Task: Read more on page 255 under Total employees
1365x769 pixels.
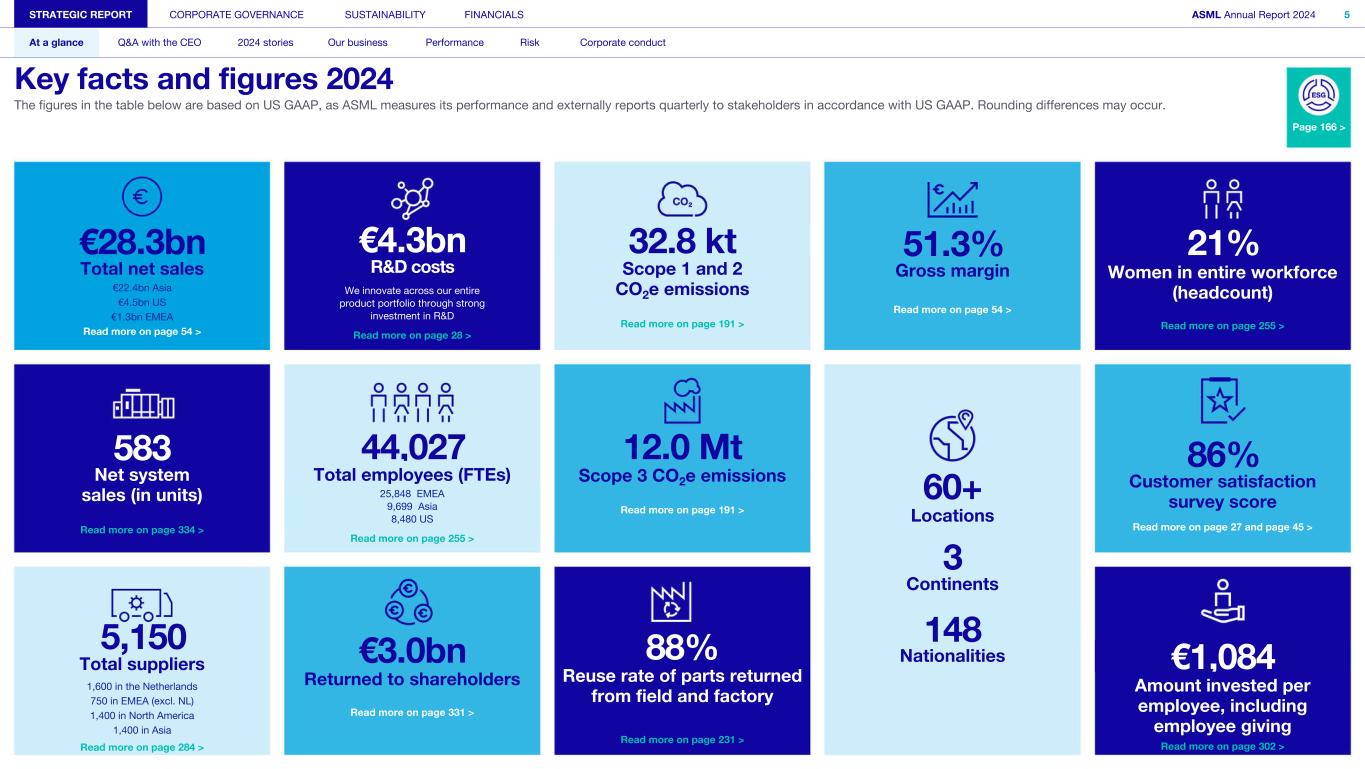Action: (x=412, y=539)
